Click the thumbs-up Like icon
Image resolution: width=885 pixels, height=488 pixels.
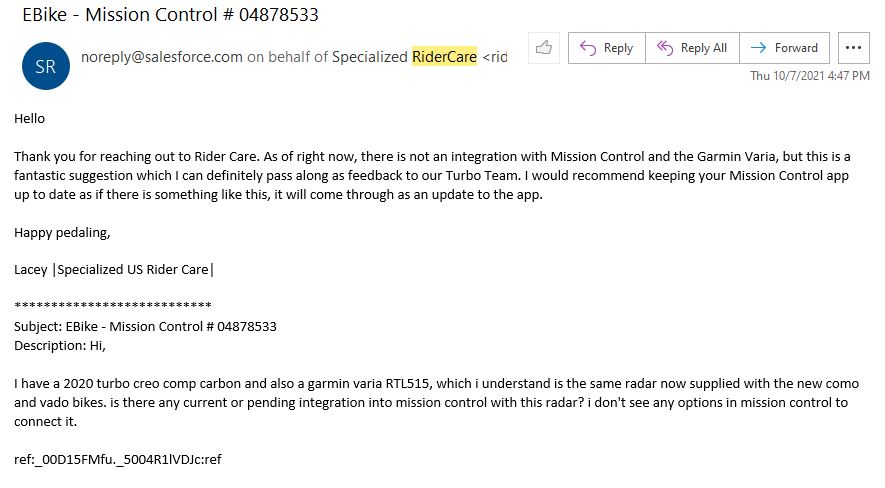click(x=544, y=47)
